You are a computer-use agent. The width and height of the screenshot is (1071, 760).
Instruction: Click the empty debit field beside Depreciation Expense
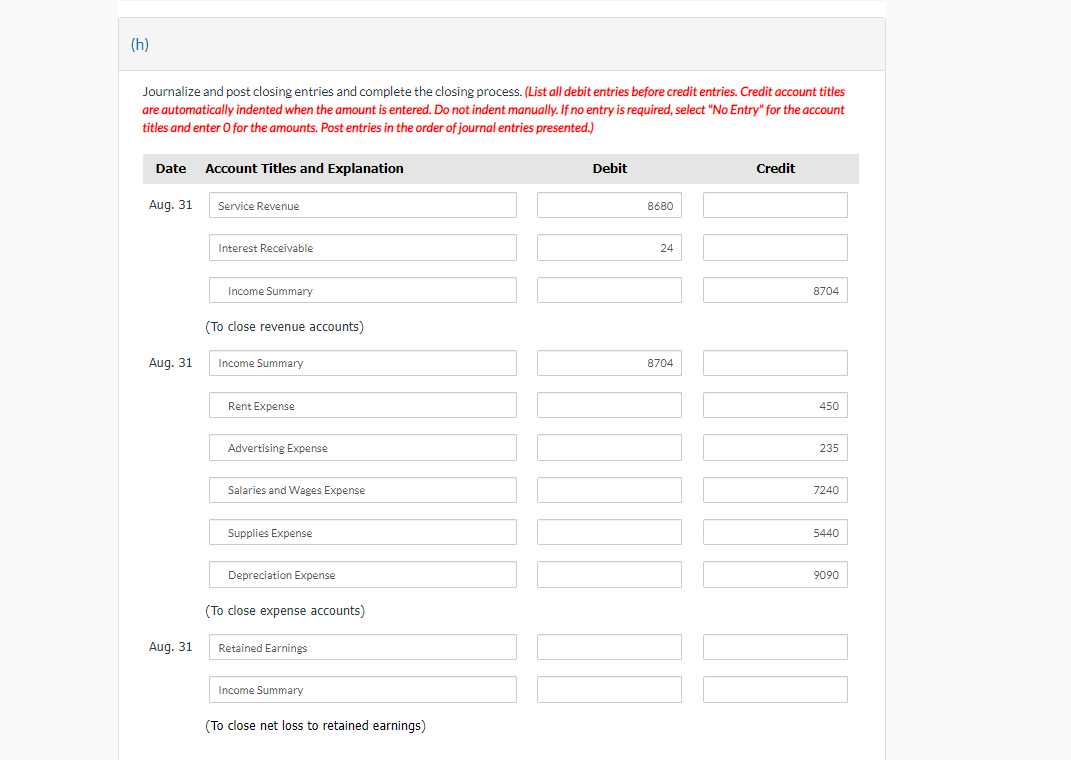pos(609,574)
